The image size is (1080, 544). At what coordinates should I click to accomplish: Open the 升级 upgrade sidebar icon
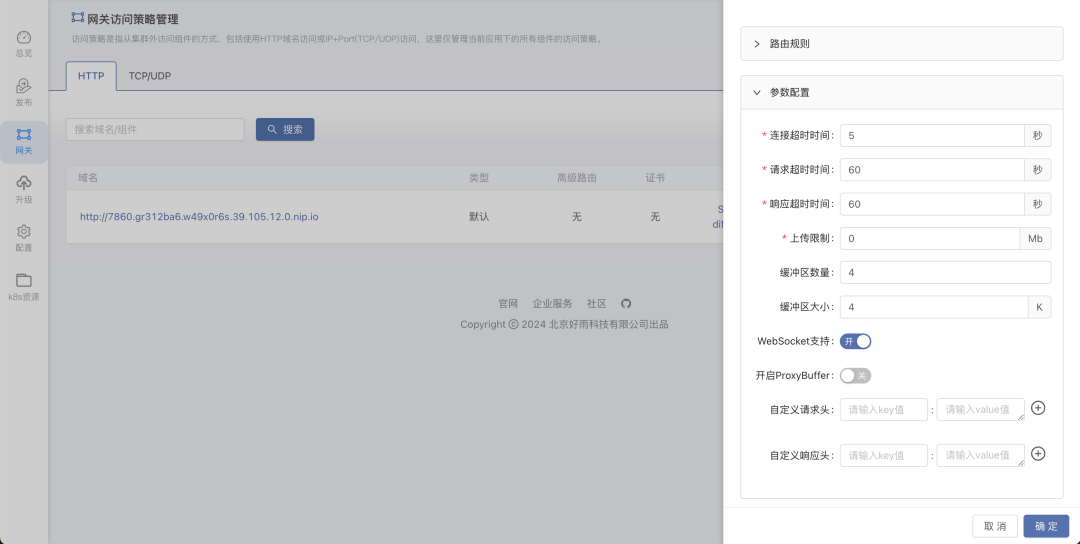pyautogui.click(x=24, y=183)
